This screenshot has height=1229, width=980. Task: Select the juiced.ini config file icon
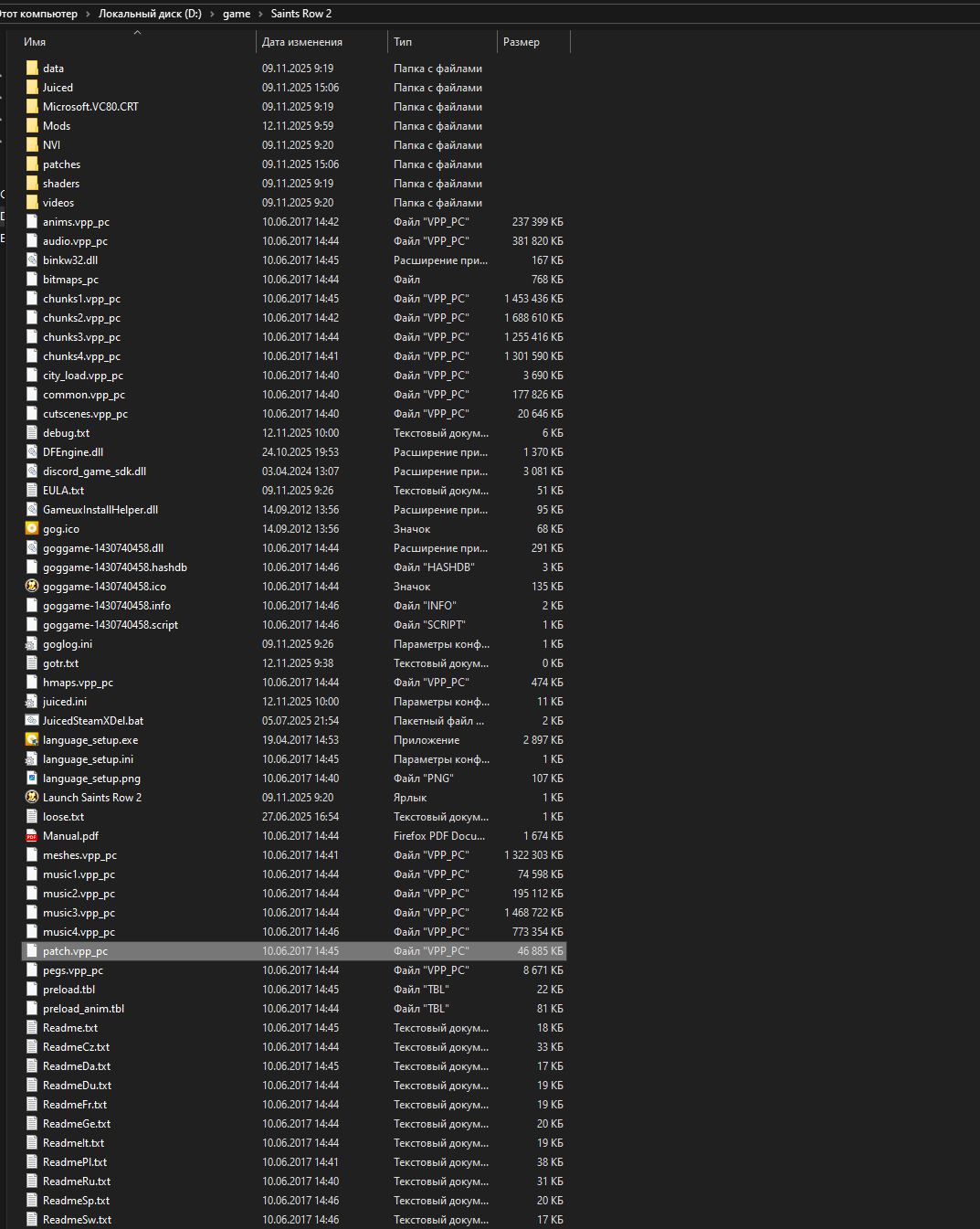click(x=32, y=702)
